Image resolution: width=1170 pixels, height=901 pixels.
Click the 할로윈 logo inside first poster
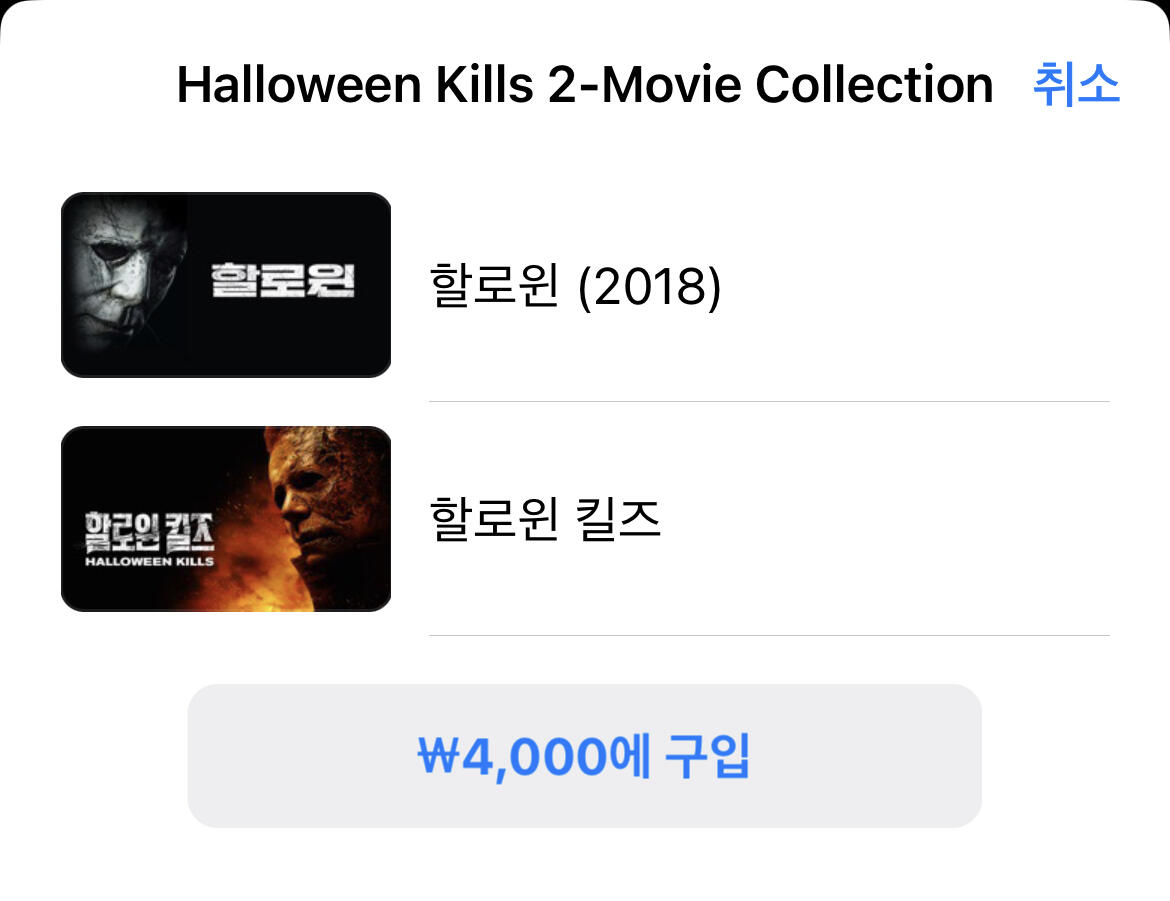tap(282, 280)
